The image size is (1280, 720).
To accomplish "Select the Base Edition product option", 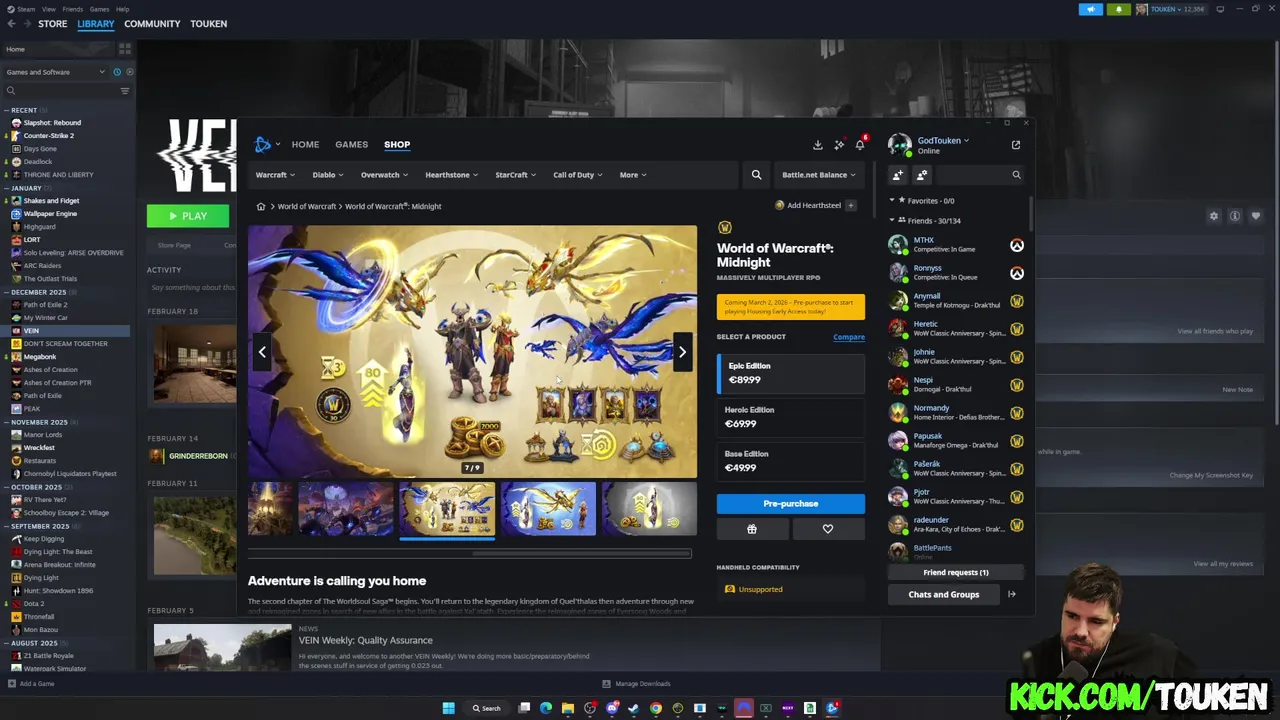I will pyautogui.click(x=791, y=461).
